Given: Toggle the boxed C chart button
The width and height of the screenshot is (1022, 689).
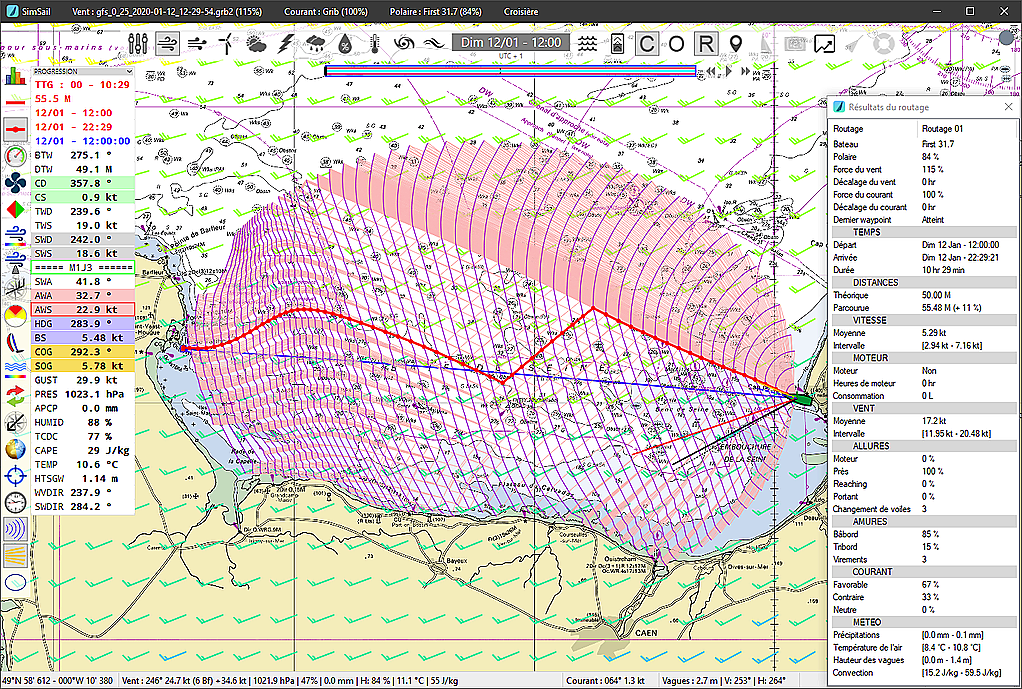Looking at the screenshot, I should point(647,44).
